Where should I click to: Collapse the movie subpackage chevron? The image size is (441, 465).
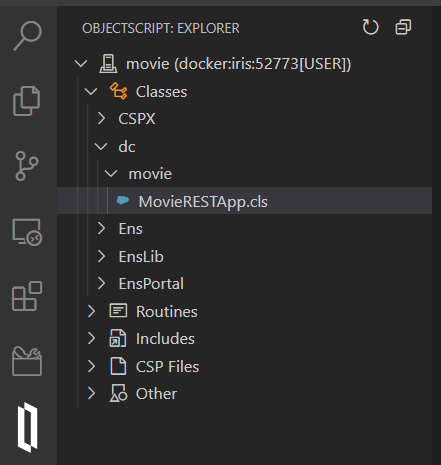111,173
